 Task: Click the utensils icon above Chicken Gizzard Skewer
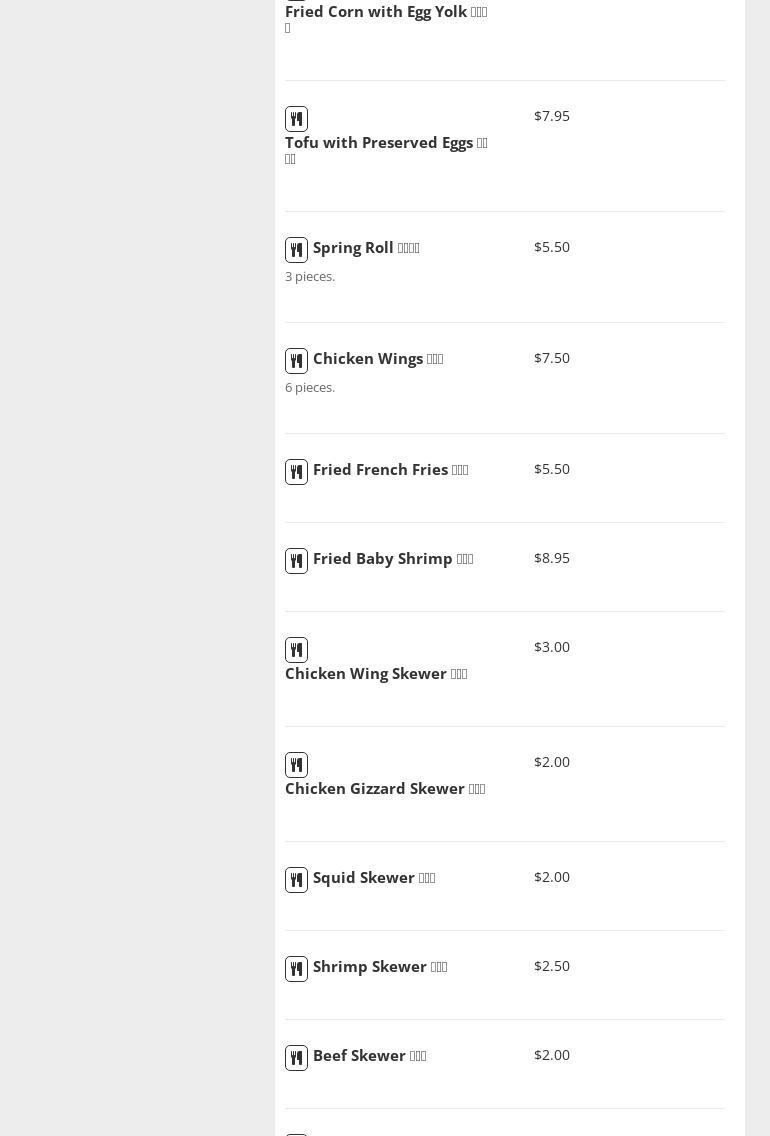(296, 765)
